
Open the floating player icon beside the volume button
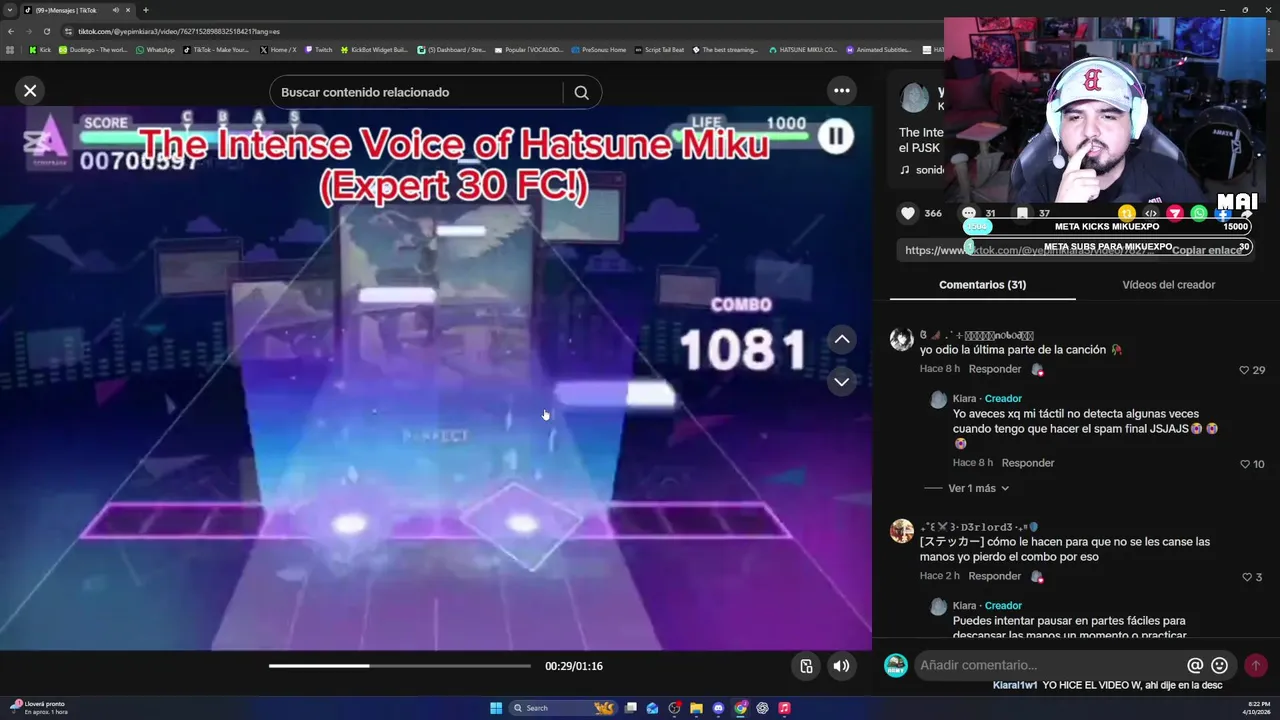[806, 666]
